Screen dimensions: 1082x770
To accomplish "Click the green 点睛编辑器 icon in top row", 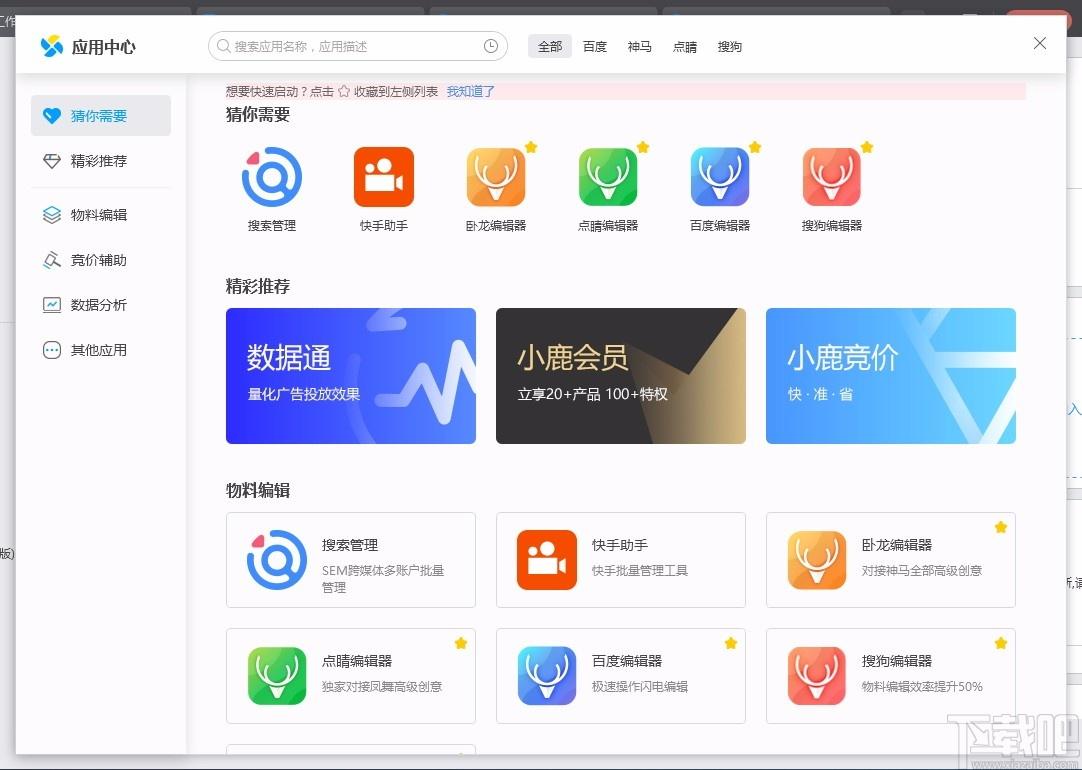I will pyautogui.click(x=608, y=177).
